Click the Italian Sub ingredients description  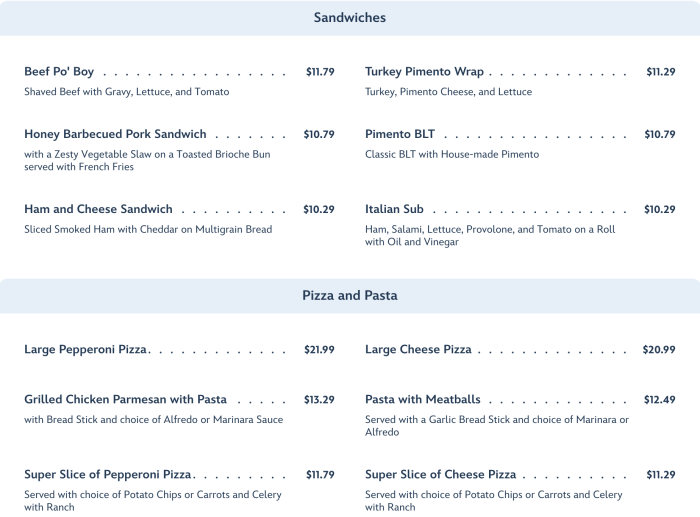(490, 236)
